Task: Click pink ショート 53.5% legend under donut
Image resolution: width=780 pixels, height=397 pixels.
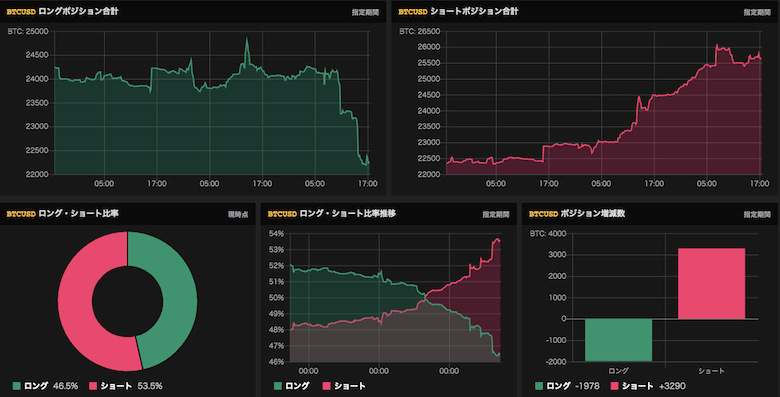Action: 126,386
